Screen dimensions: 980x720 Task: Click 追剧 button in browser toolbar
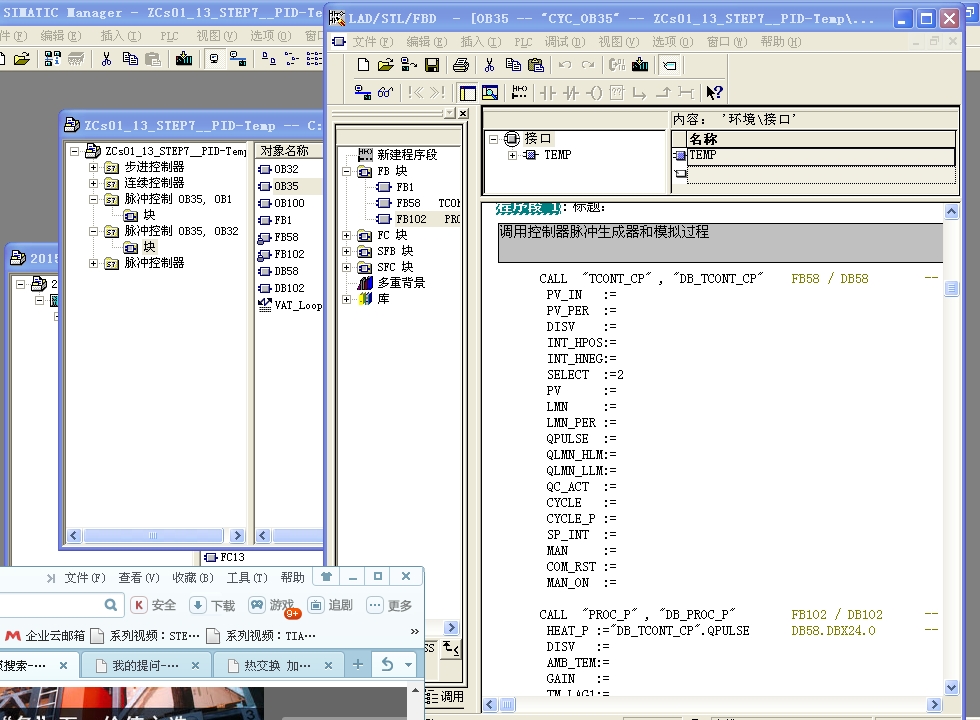[x=331, y=605]
